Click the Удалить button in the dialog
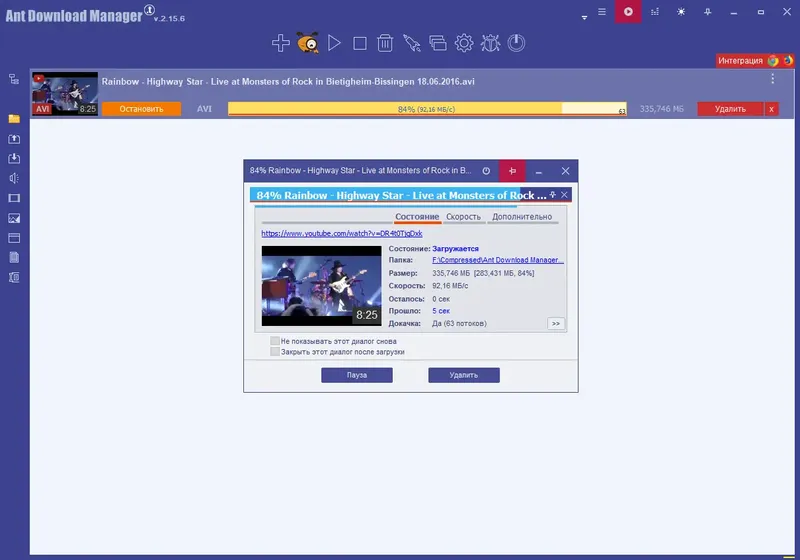The image size is (800, 560). pyautogui.click(x=464, y=375)
